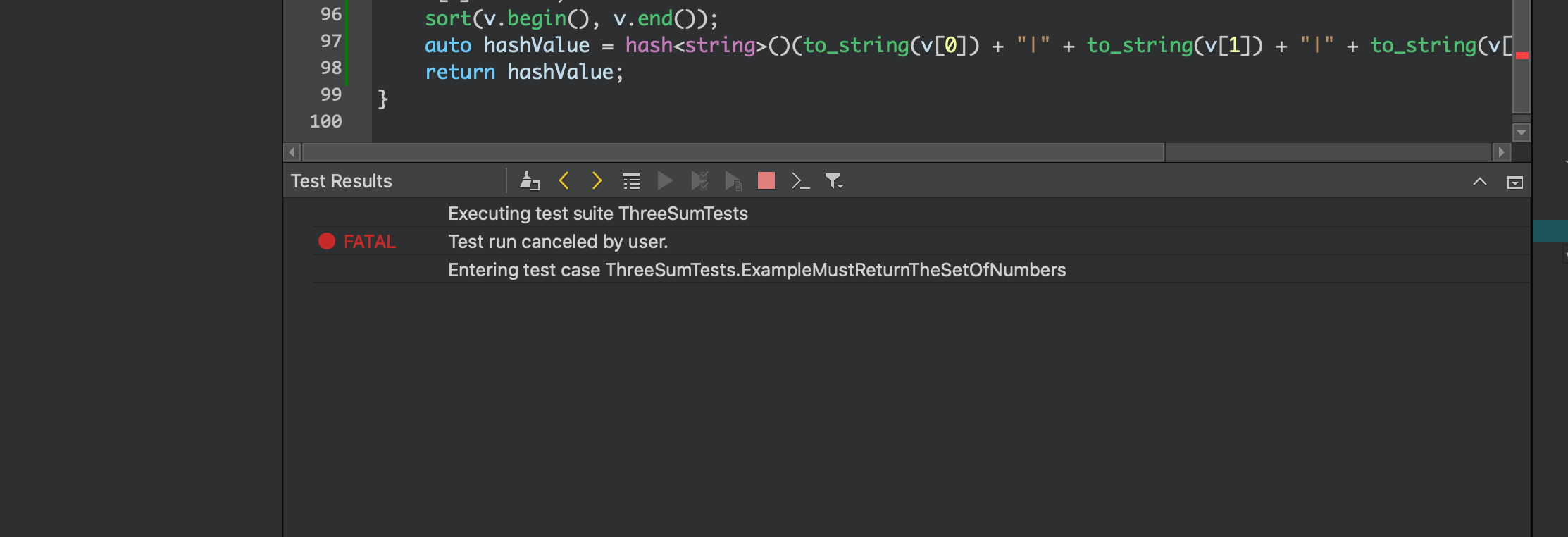Collapse the Test Results pane with the up chevron
The width and height of the screenshot is (1568, 537).
click(1480, 182)
